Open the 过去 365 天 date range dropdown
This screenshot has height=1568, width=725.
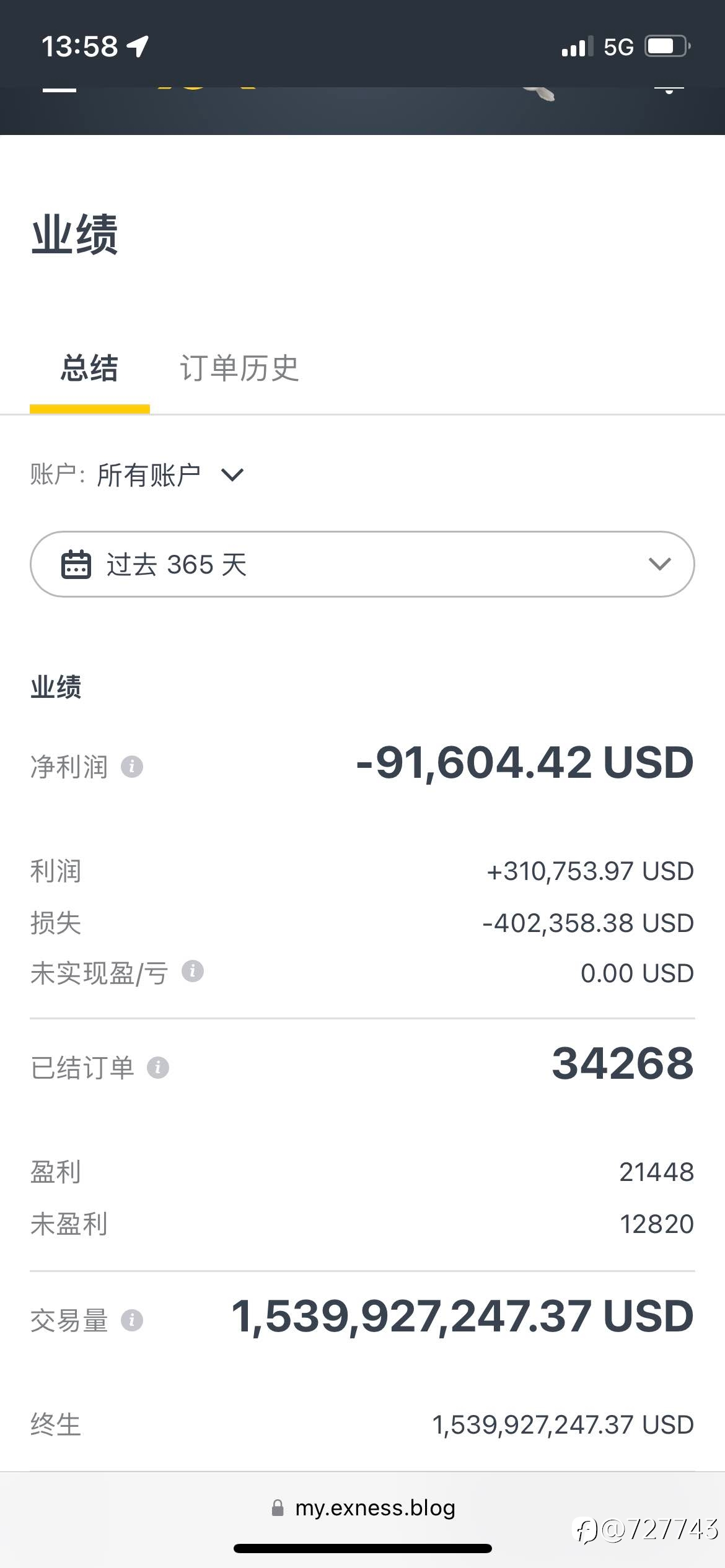[362, 564]
